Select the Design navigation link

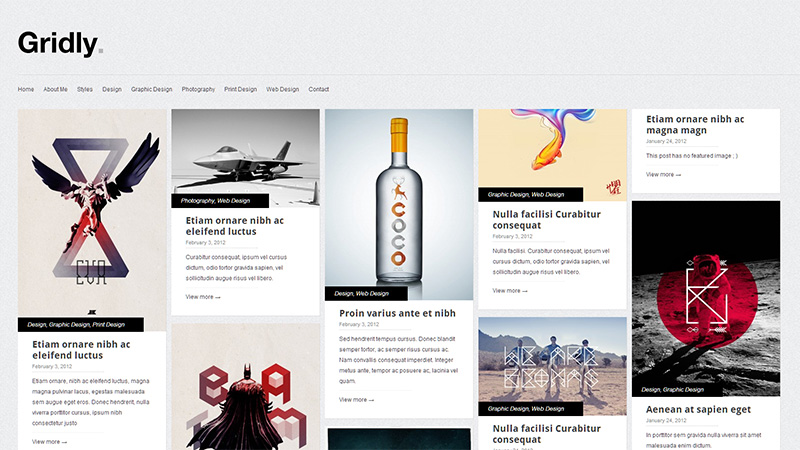(x=112, y=89)
